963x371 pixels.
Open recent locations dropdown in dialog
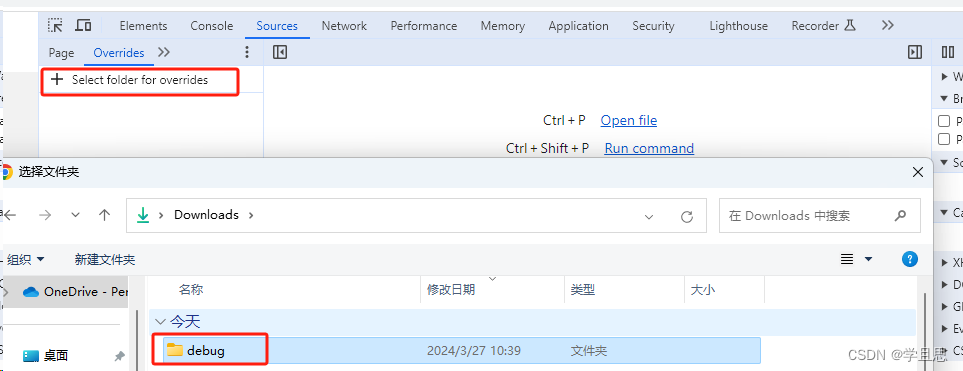tap(76, 215)
